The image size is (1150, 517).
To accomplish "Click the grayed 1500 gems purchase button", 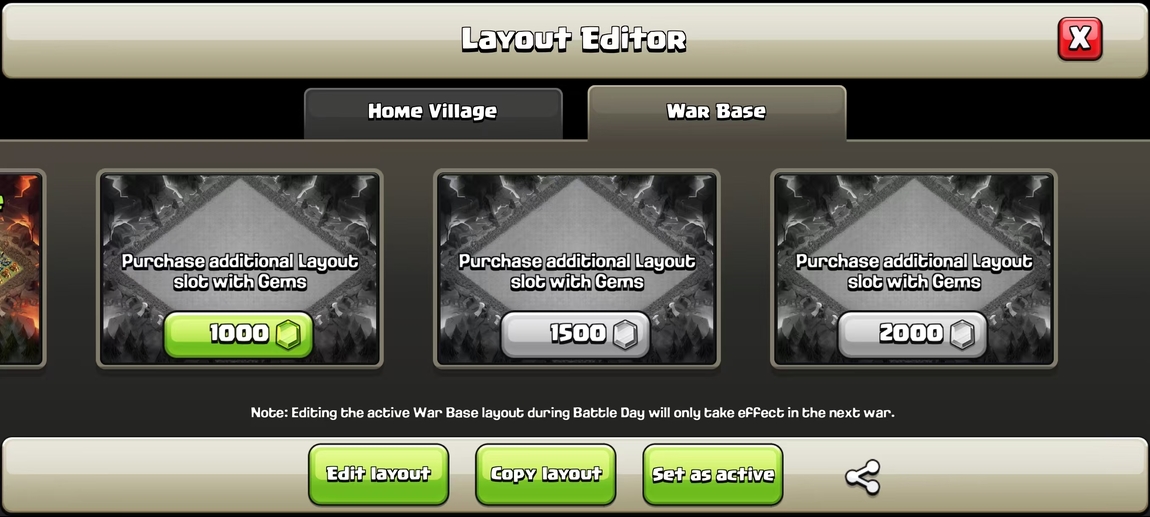I will pyautogui.click(x=575, y=334).
